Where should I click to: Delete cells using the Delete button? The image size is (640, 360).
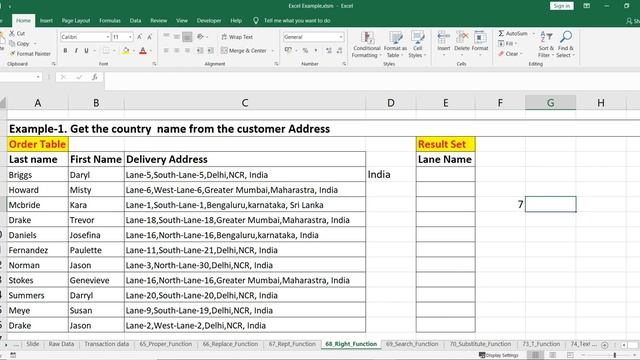462,42
